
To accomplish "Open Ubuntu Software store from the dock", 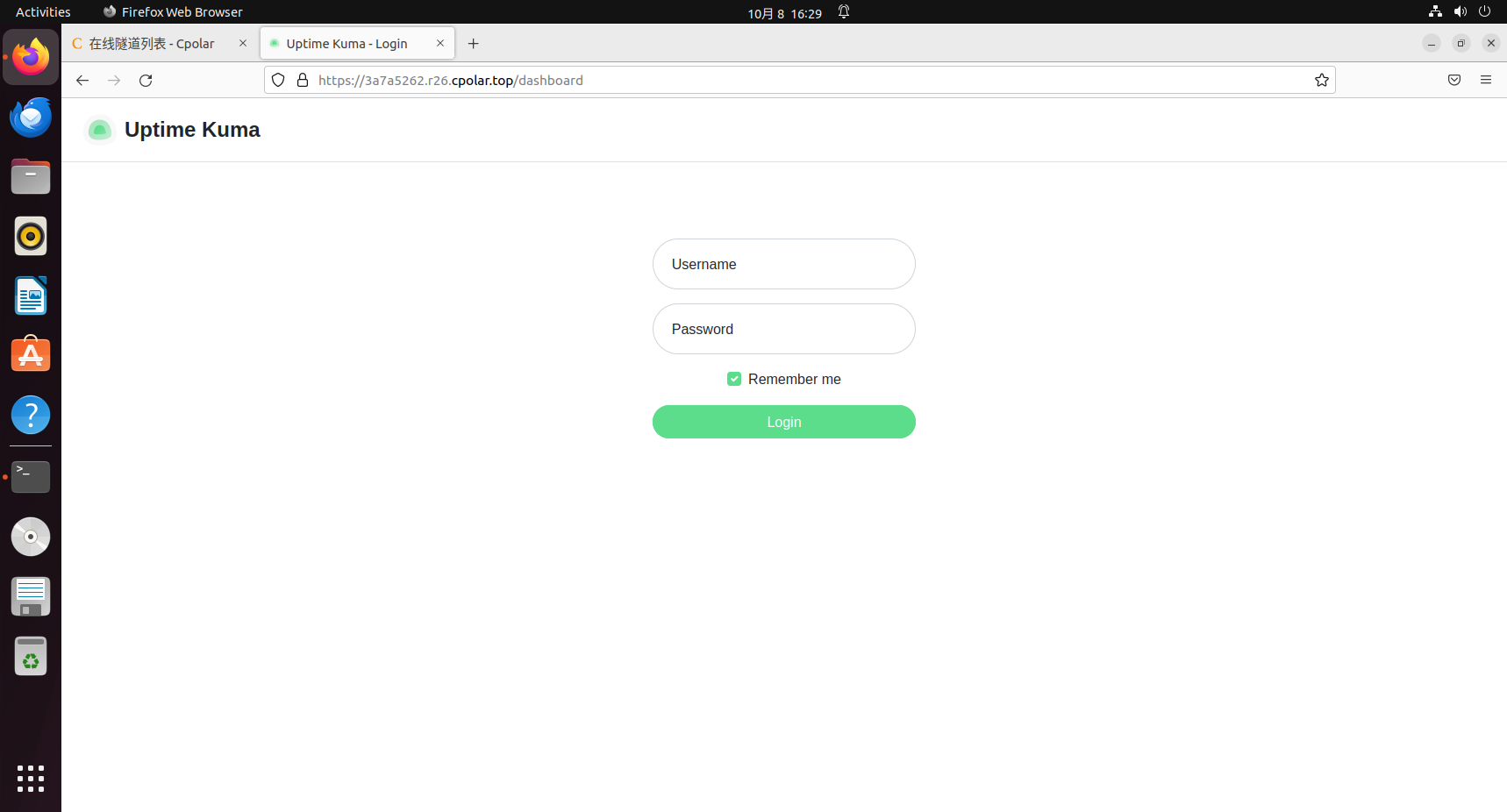I will coord(31,355).
